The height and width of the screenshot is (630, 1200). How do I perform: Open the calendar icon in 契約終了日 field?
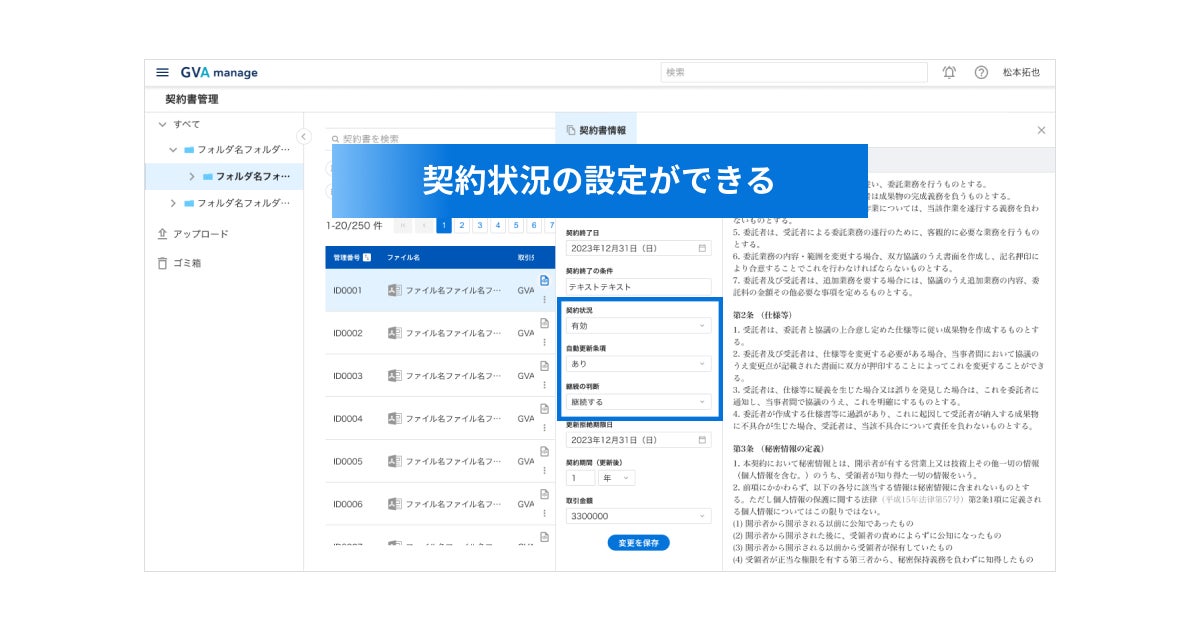(702, 248)
